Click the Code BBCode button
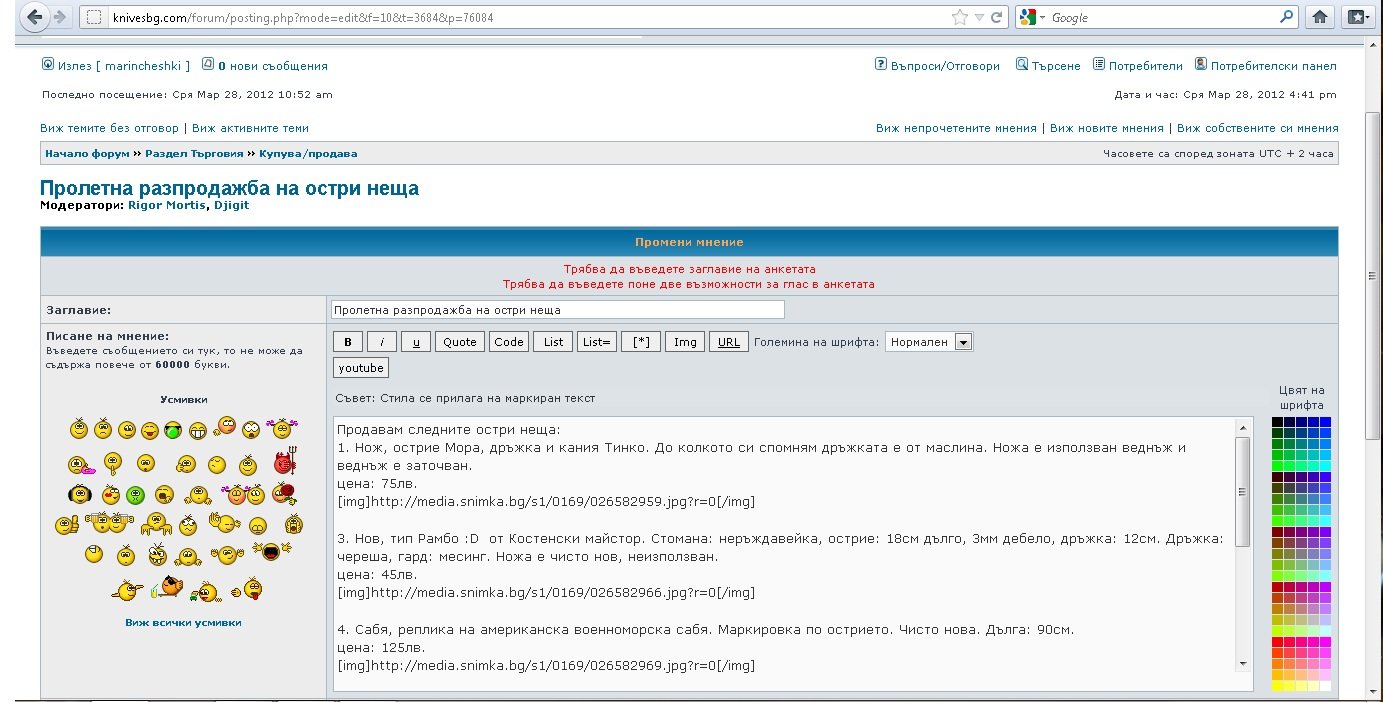The image size is (1383, 702). point(509,342)
